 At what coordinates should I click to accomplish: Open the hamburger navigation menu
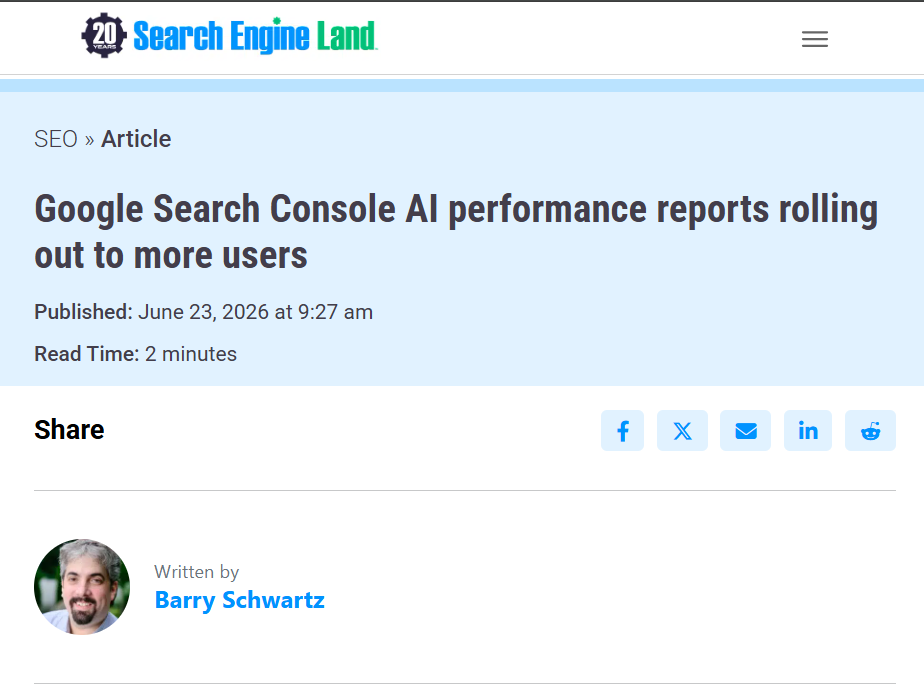(814, 39)
